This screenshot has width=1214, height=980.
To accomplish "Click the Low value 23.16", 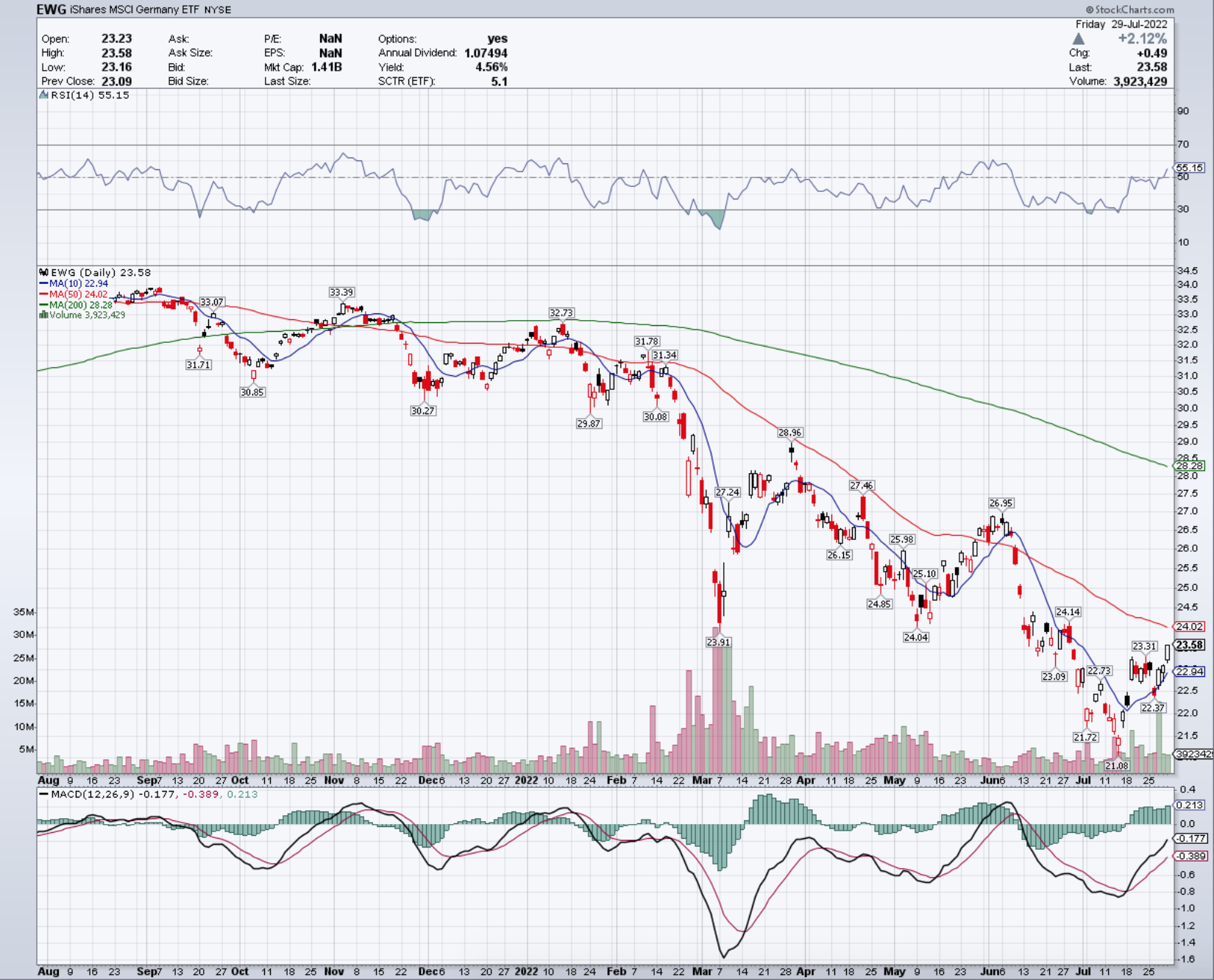I will [x=116, y=67].
